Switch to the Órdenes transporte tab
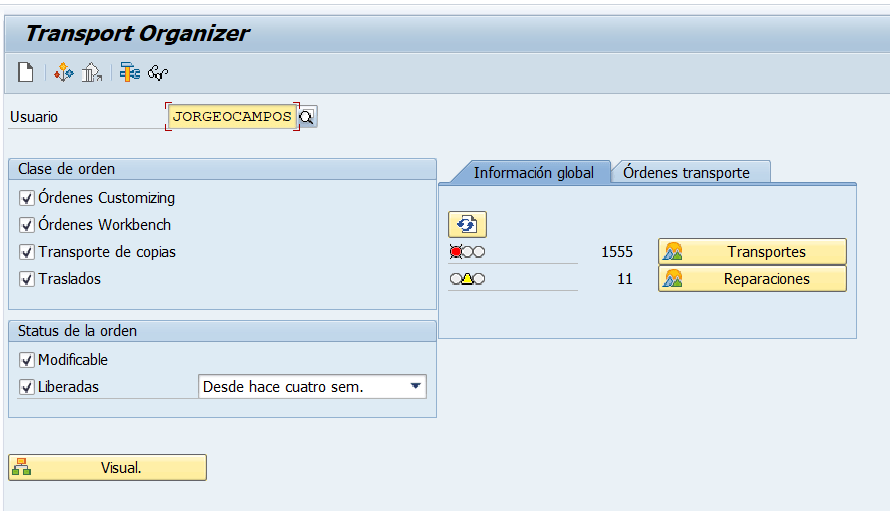 (686, 172)
